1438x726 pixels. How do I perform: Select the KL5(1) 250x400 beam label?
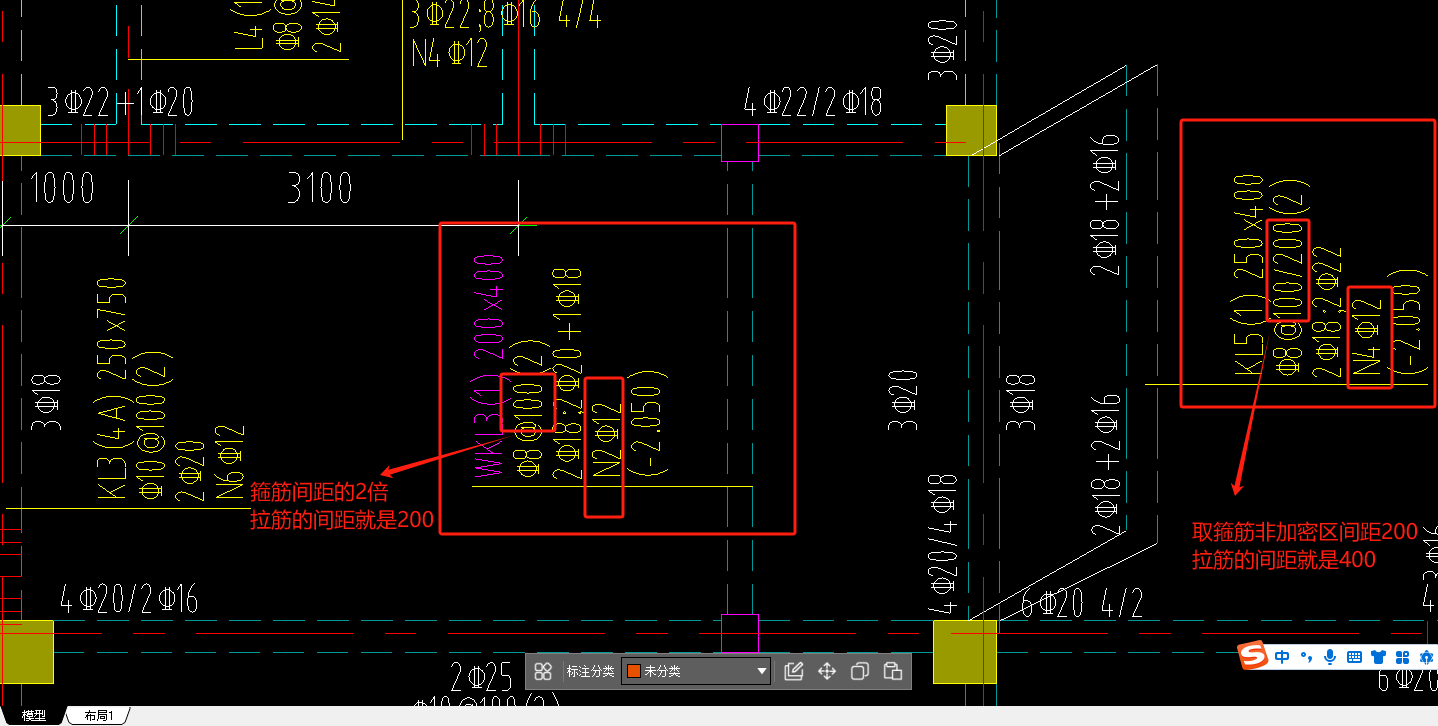1250,275
